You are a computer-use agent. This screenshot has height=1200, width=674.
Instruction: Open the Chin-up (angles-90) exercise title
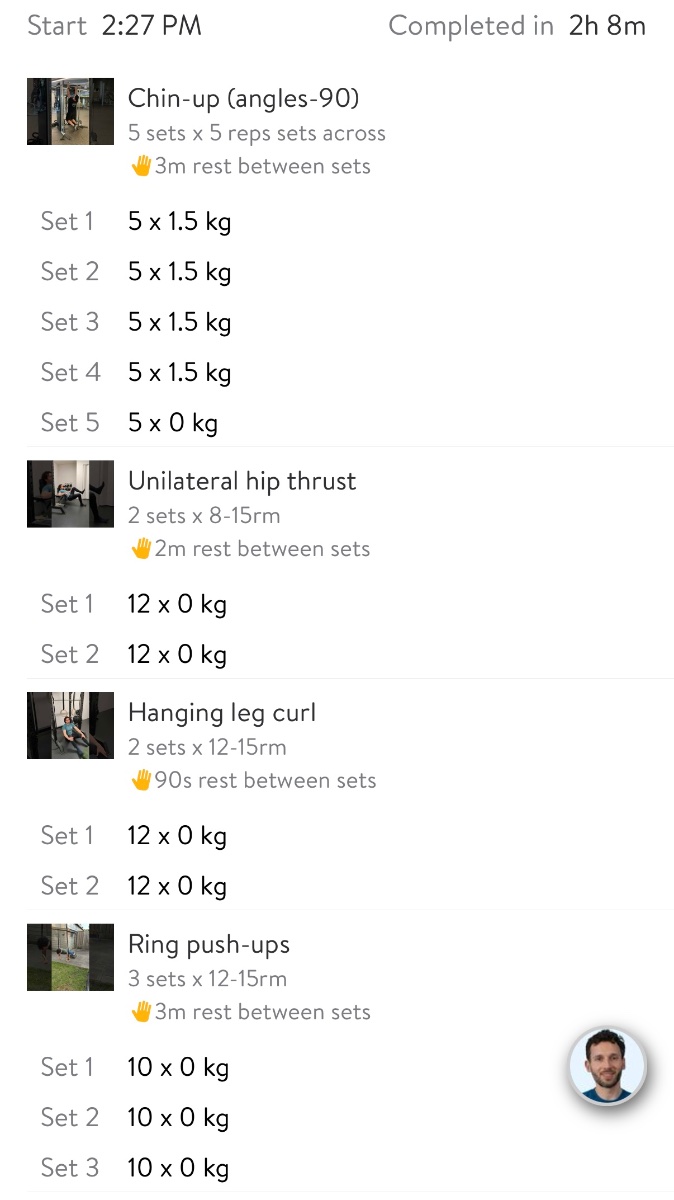tap(243, 98)
